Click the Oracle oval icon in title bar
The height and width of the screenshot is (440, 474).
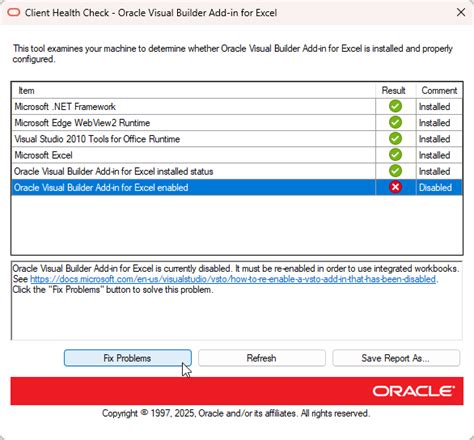pyautogui.click(x=14, y=13)
